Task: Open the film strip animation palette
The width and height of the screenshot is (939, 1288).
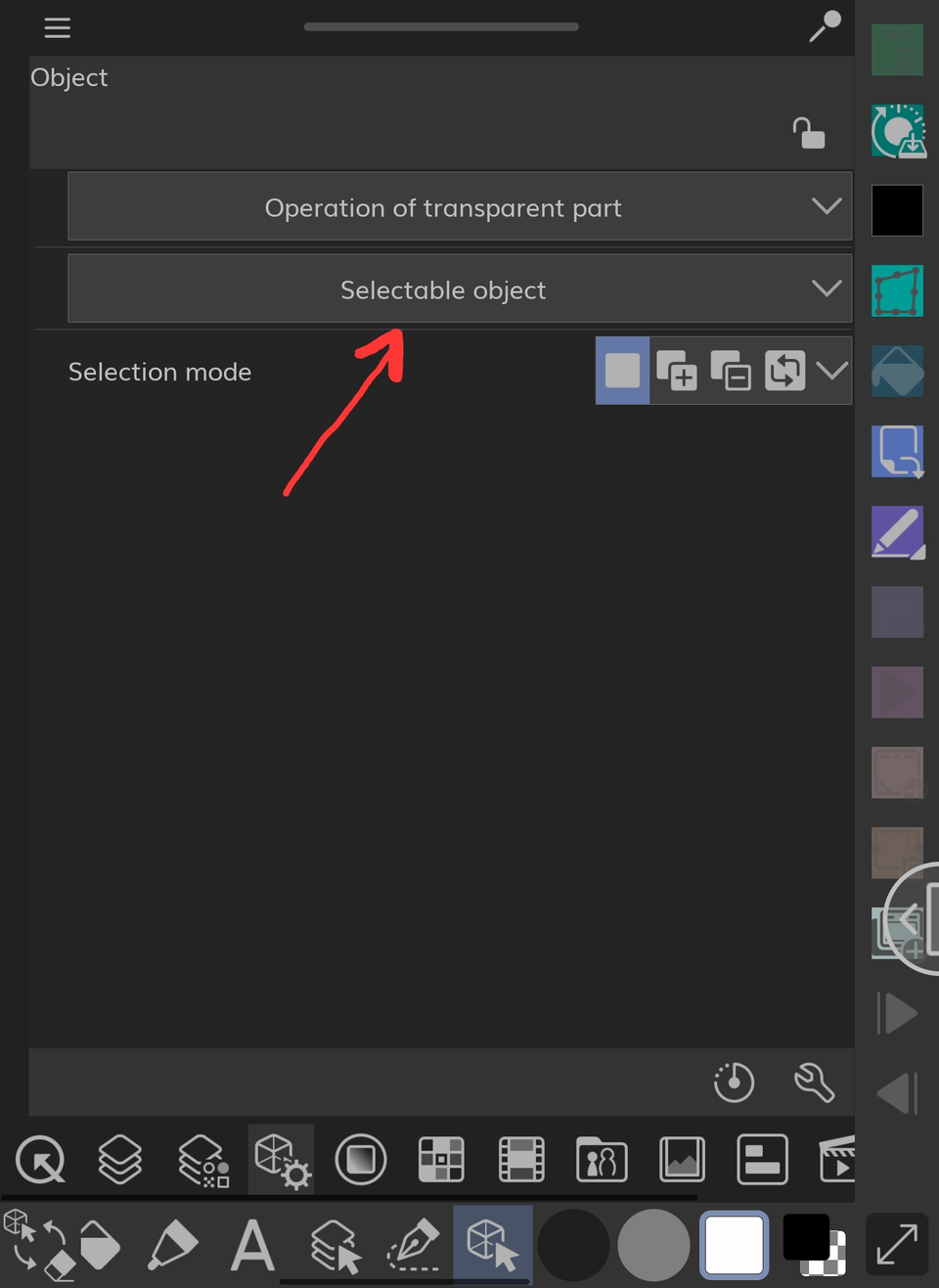Action: (521, 1160)
